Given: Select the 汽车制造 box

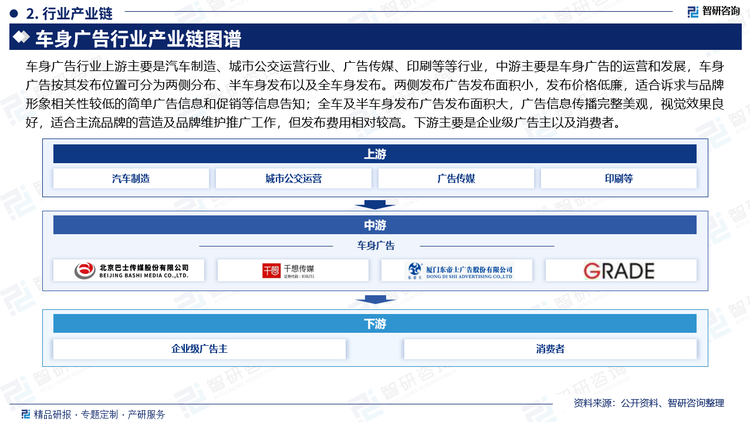Looking at the screenshot, I should pos(131,178).
